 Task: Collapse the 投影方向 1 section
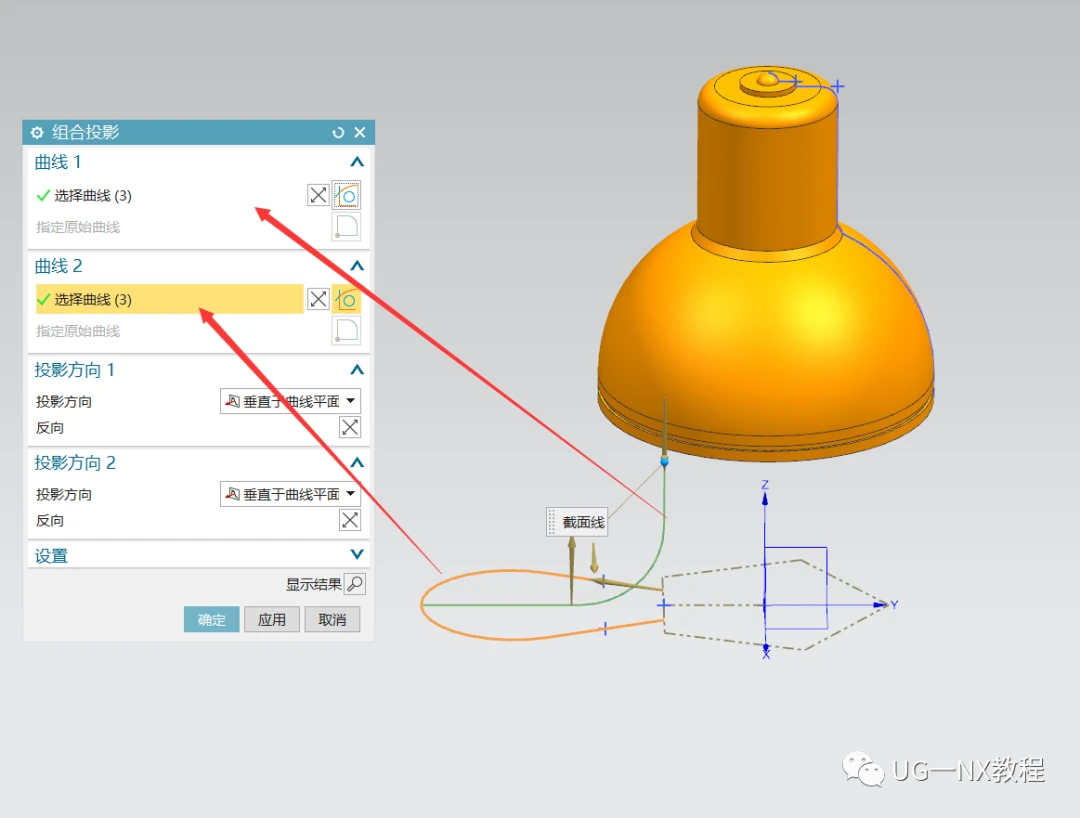357,370
